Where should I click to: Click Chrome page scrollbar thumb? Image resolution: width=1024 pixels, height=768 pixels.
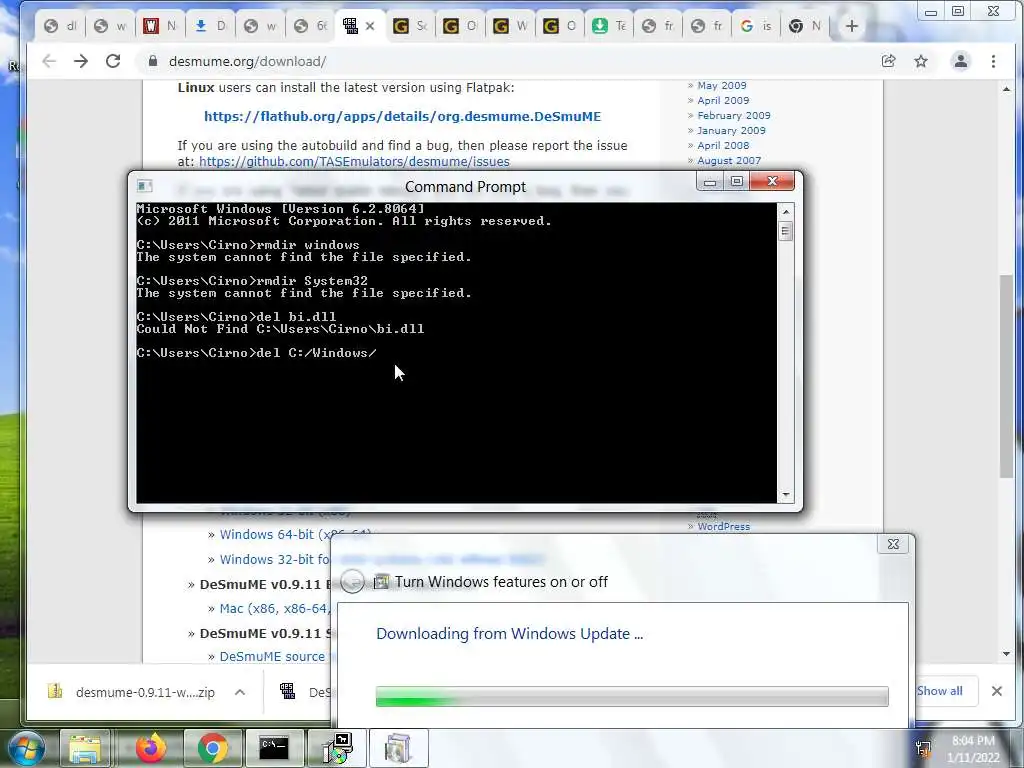(x=1006, y=376)
